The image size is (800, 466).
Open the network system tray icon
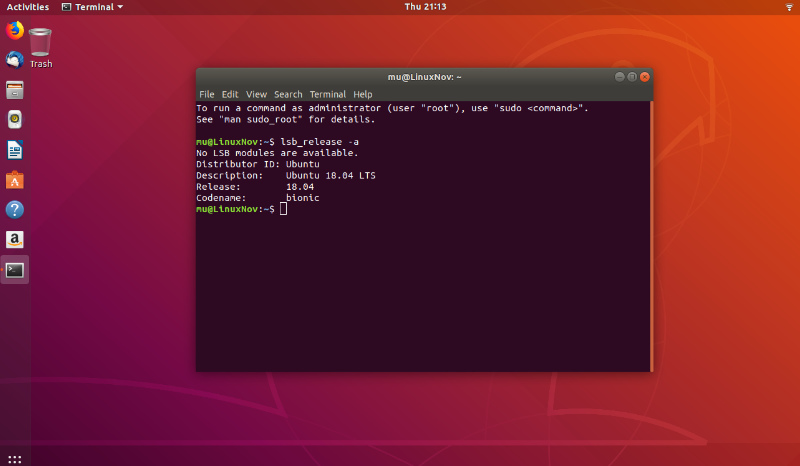[x=789, y=7]
